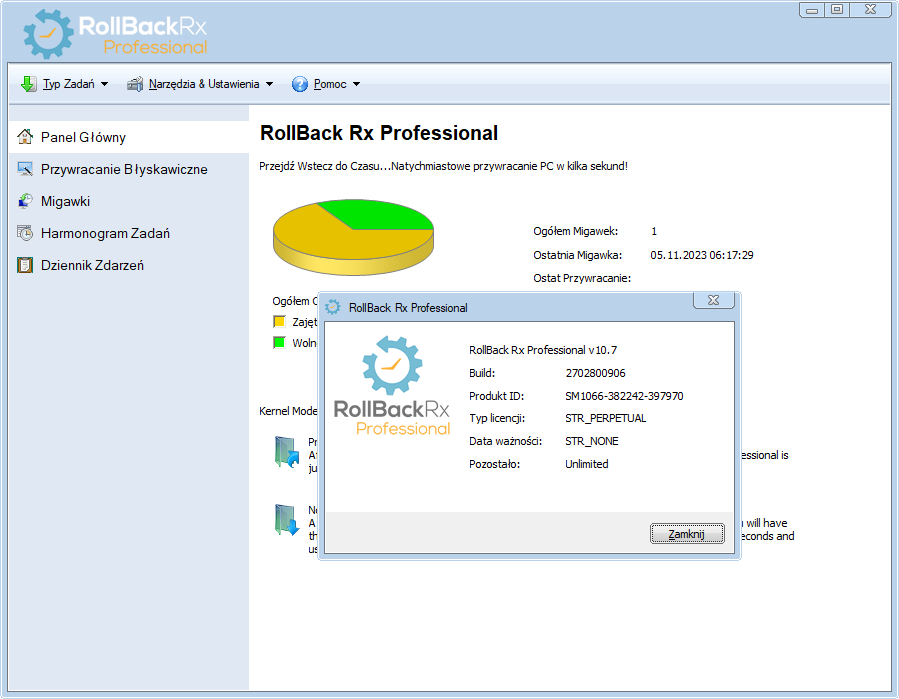The height and width of the screenshot is (699, 899).
Task: Close the RollBack Rx Professional about dialog
Action: tap(713, 300)
